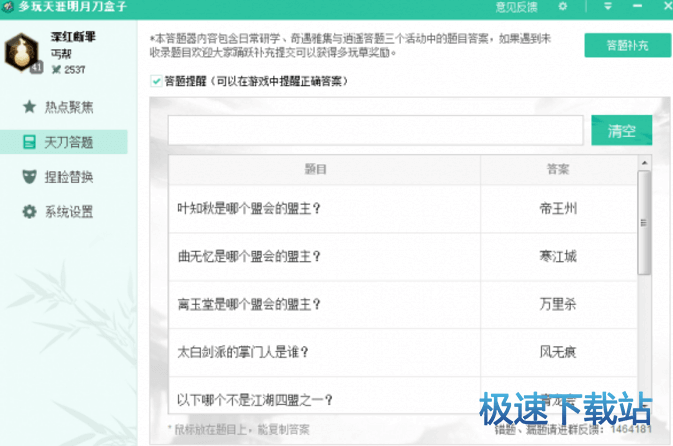Open settings gear in title bar

563,6
